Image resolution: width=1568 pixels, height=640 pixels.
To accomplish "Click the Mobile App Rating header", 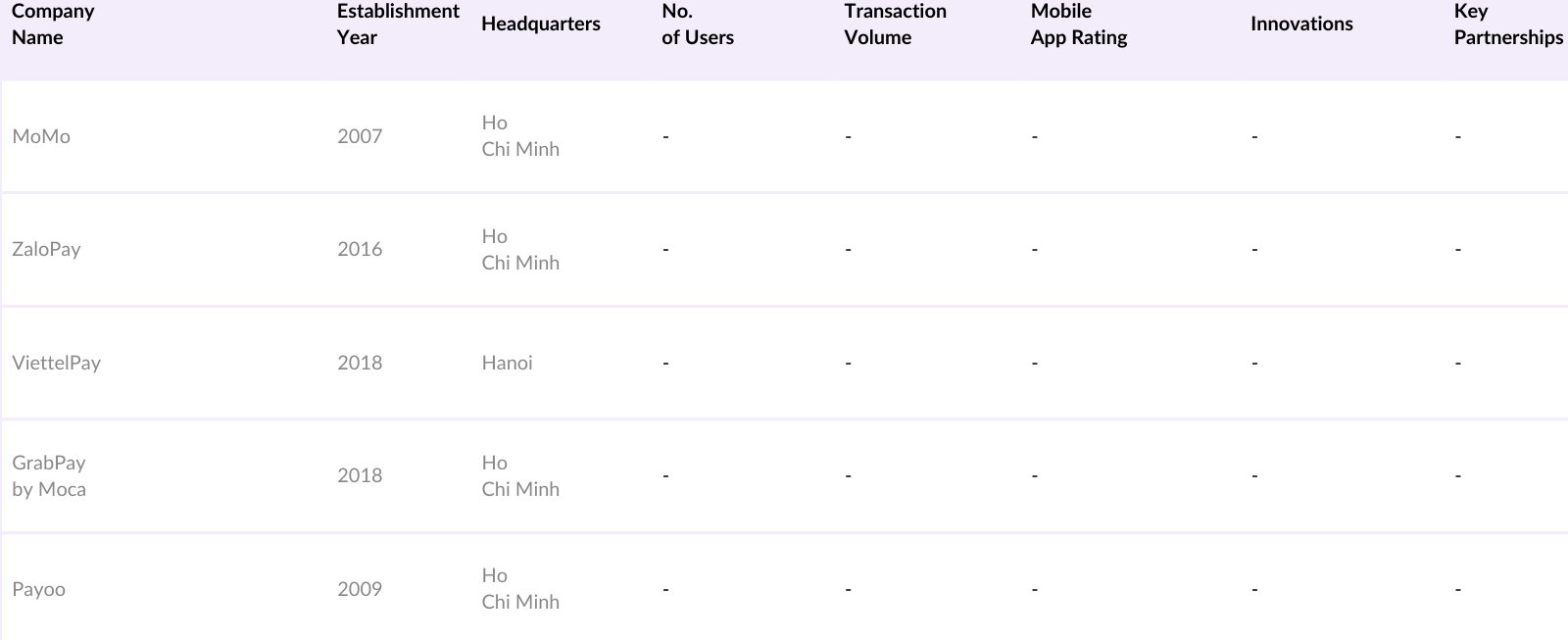I will pos(1079,25).
